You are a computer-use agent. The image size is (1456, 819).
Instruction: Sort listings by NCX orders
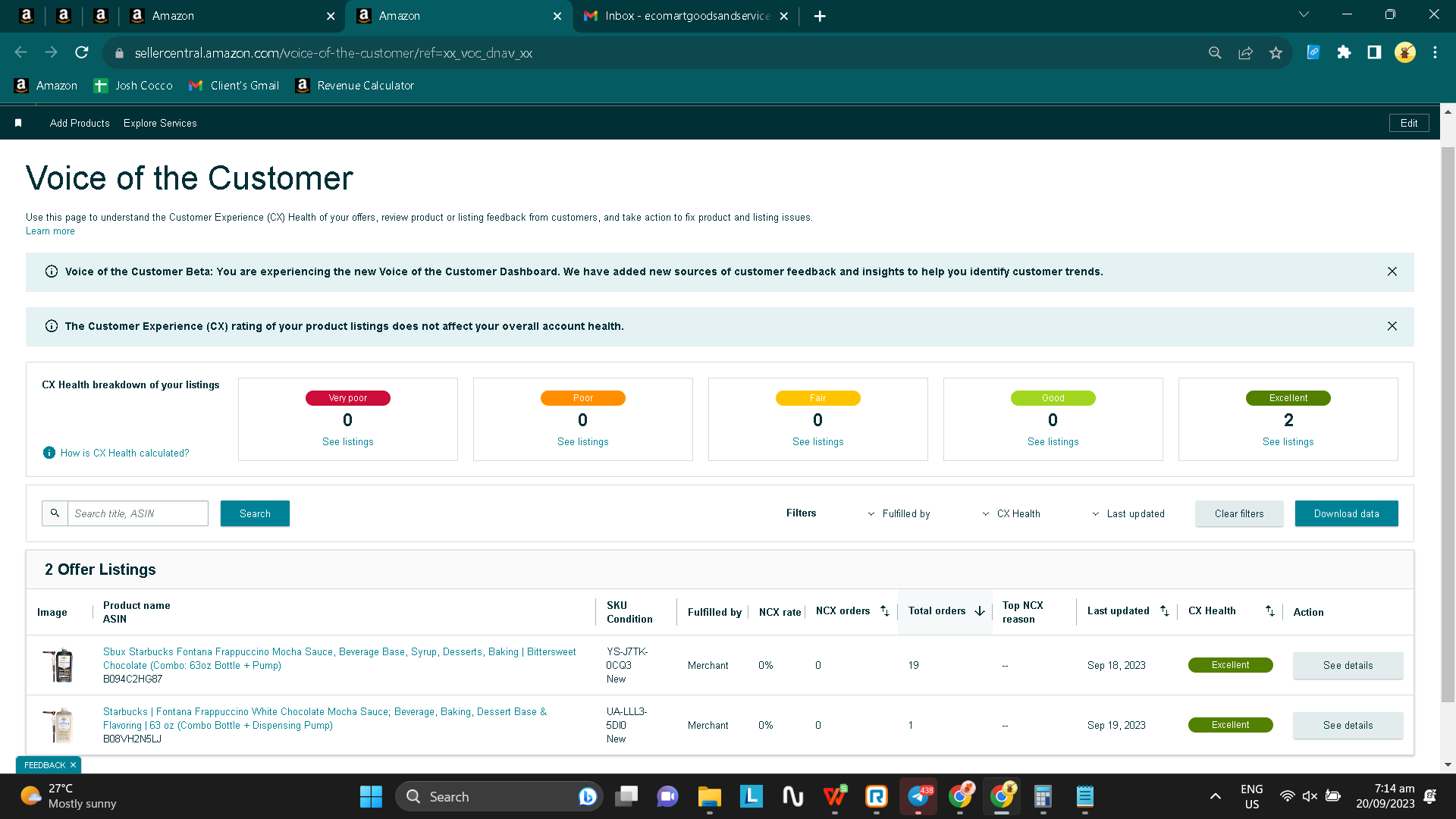point(885,611)
